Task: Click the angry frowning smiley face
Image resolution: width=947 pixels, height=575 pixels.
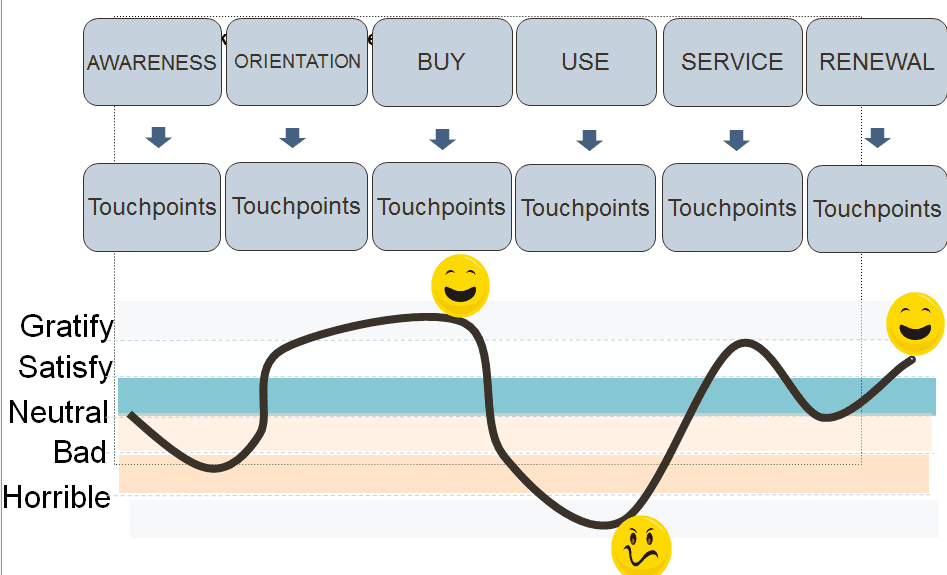Action: (641, 546)
